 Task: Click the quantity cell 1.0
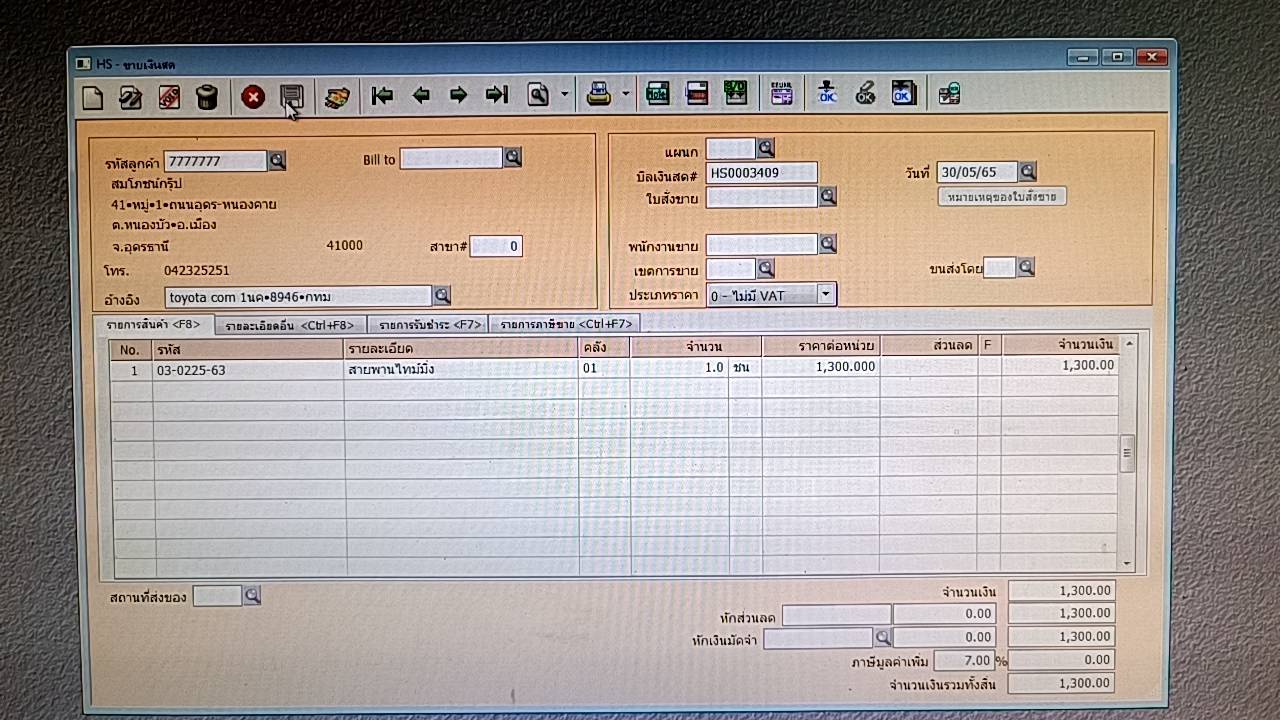click(679, 367)
